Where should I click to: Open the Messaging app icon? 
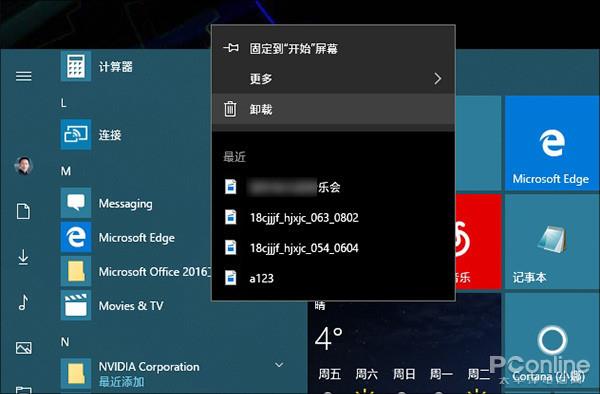76,203
